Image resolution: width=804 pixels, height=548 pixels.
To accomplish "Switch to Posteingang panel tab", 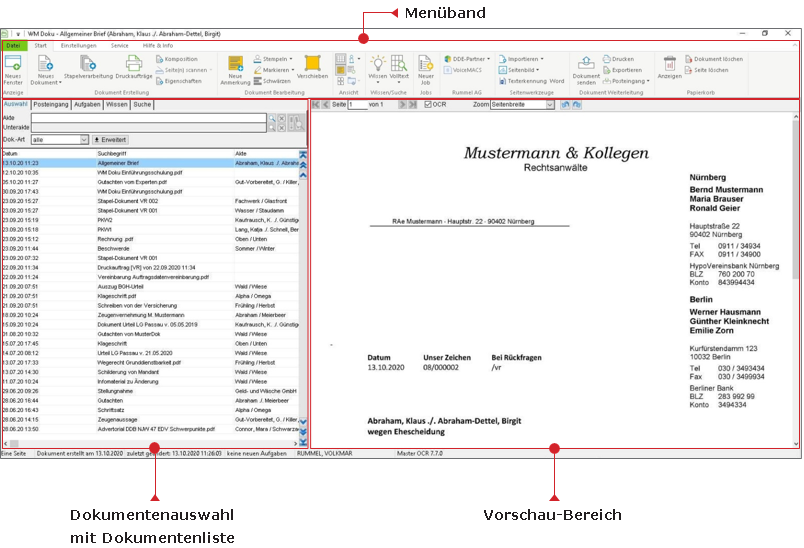I will tap(51, 105).
